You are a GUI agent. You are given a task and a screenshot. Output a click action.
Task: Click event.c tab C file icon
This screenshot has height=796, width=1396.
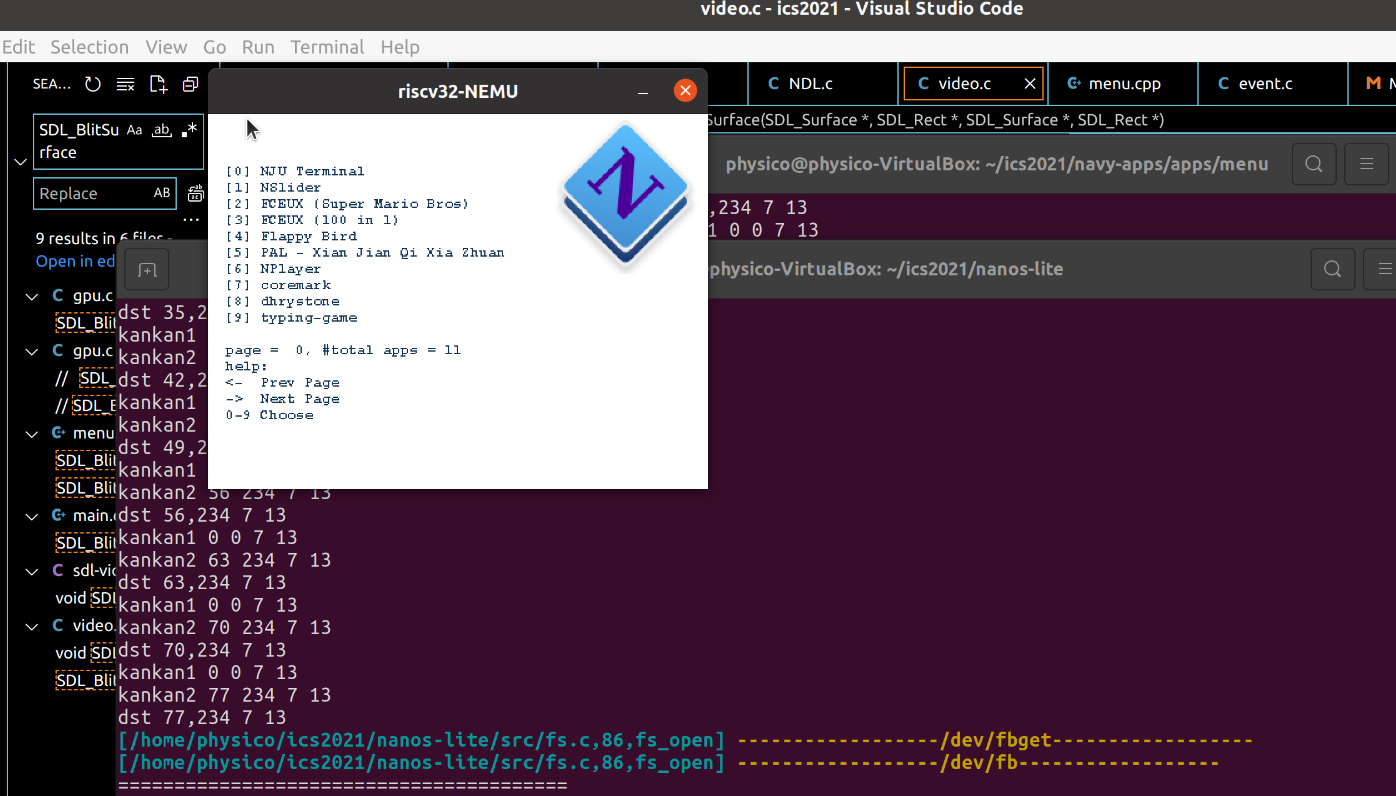[1223, 84]
